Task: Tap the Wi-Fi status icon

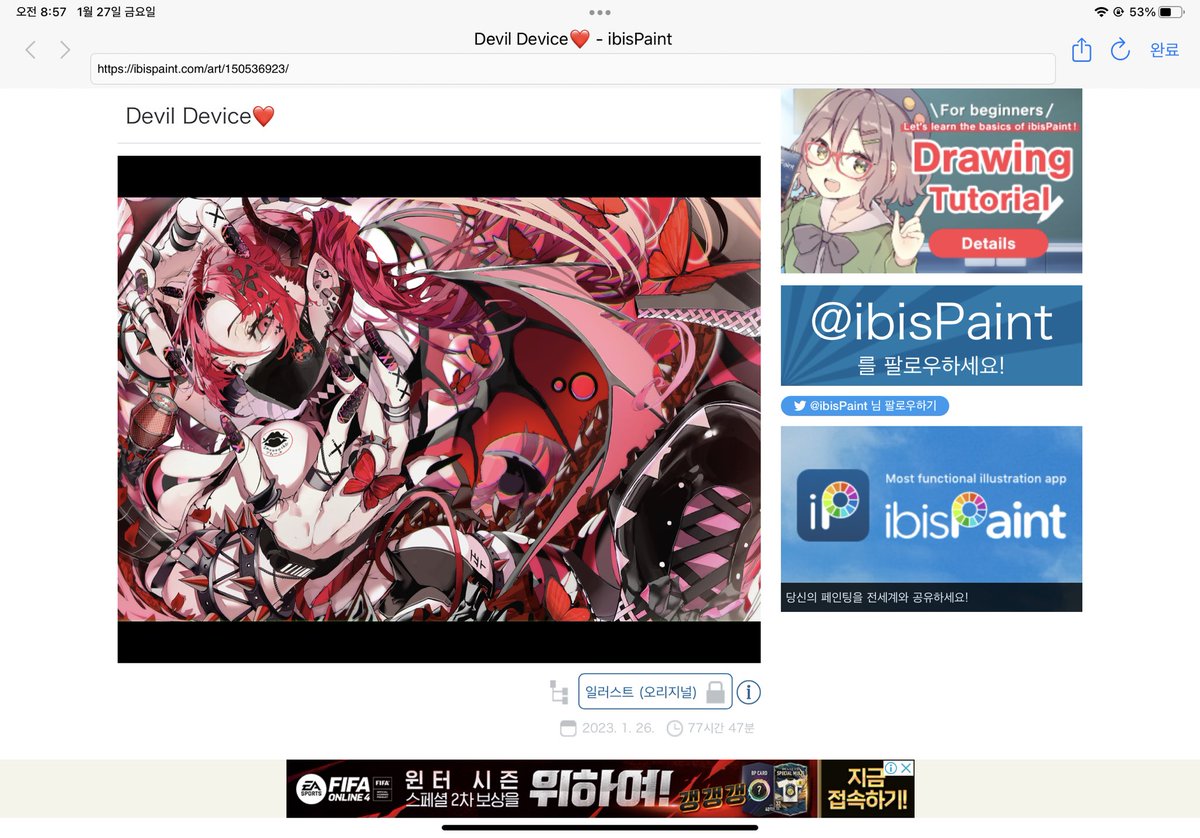Action: [x=1102, y=12]
